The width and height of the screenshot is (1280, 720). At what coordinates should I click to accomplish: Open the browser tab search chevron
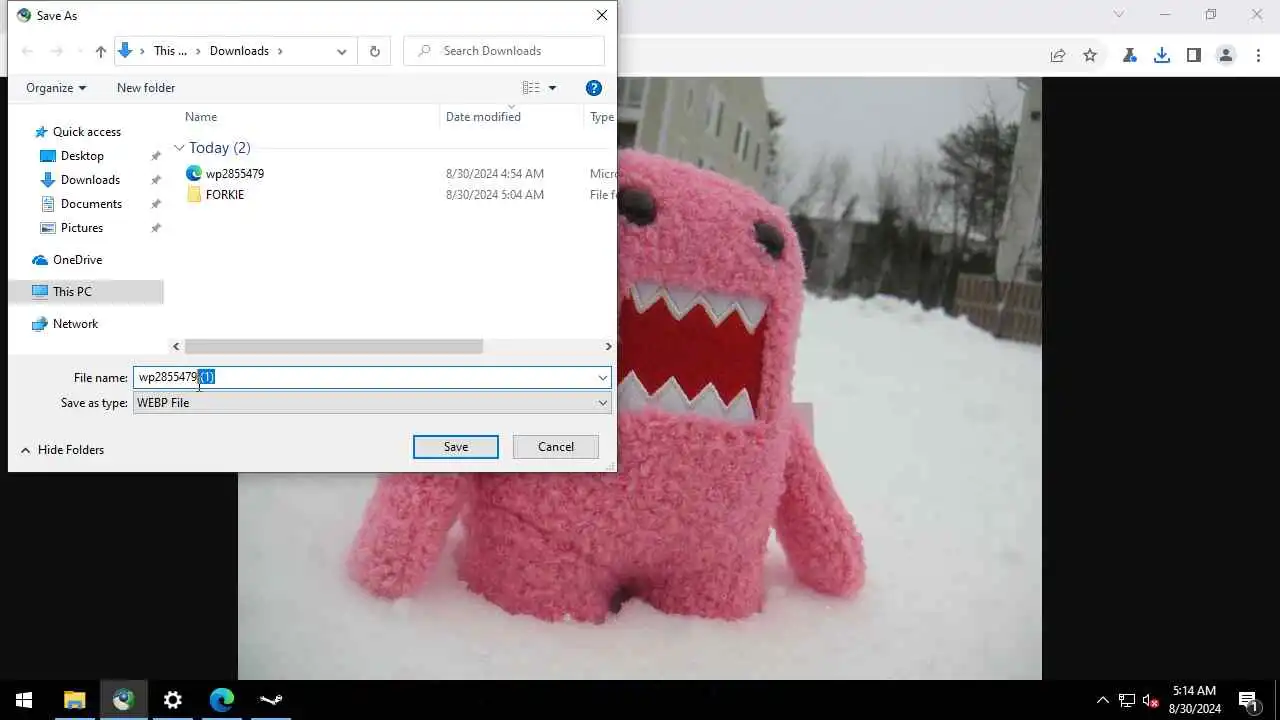[1119, 14]
